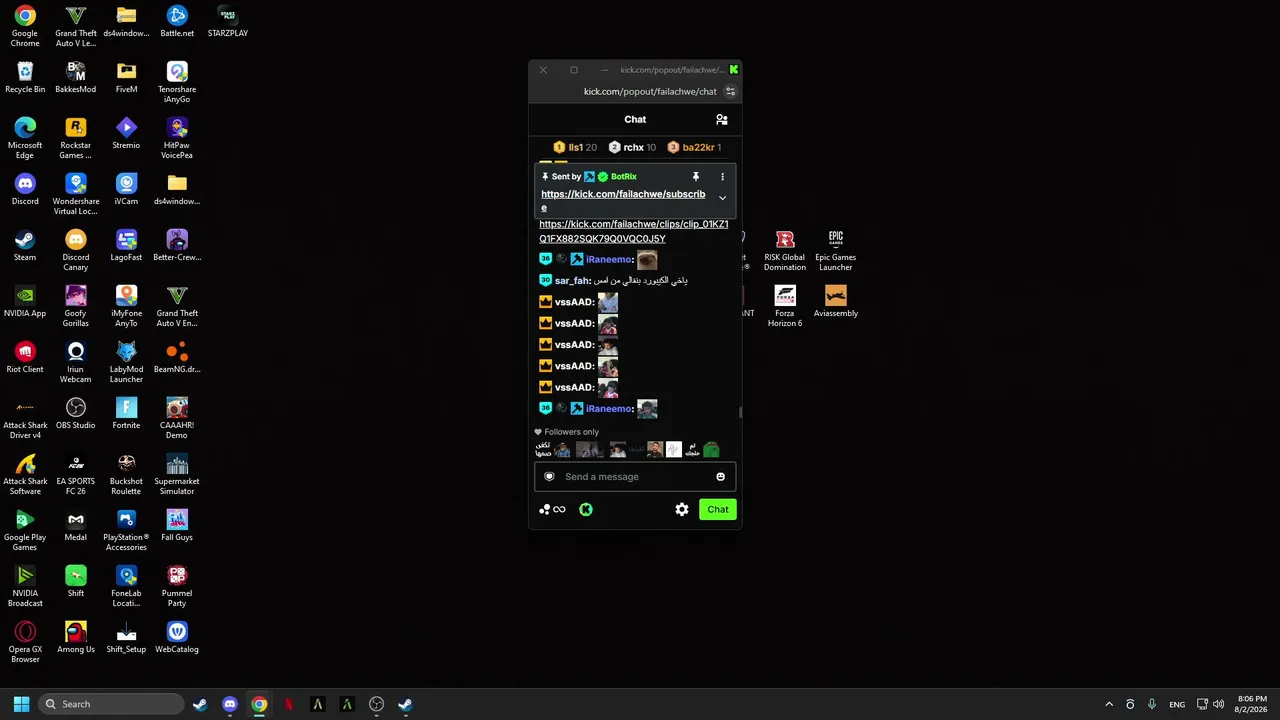1280x720 pixels.
Task: Click the green Kick K coin icon
Action: (586, 510)
